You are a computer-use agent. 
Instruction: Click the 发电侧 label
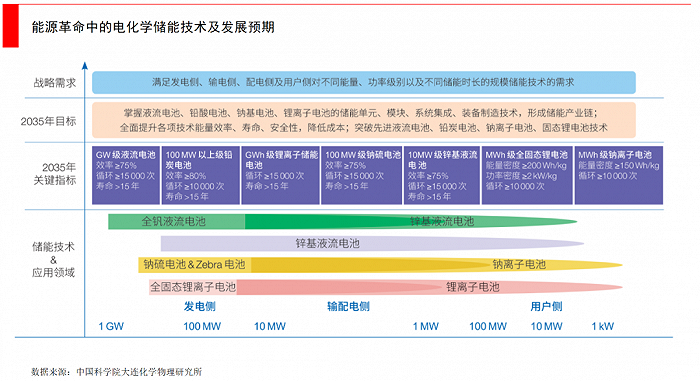[x=200, y=306]
